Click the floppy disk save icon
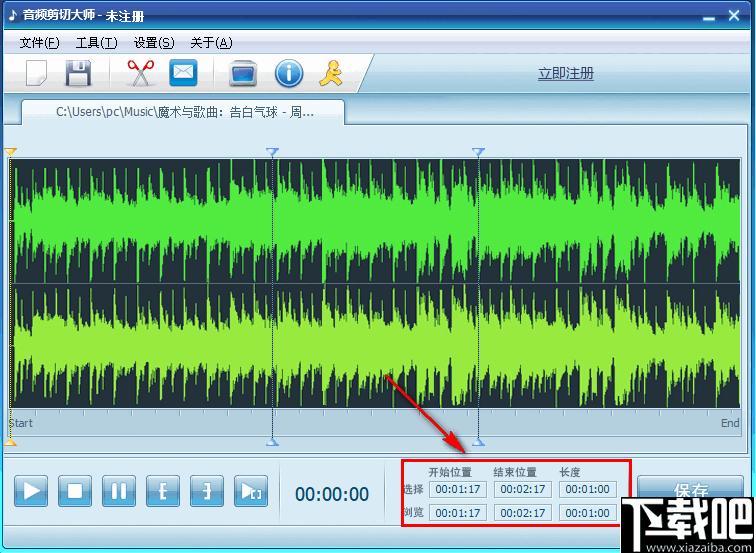756x553 pixels. [78, 74]
